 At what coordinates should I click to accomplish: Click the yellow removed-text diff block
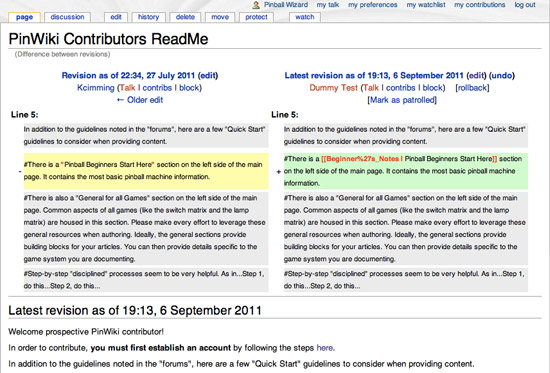(146, 171)
